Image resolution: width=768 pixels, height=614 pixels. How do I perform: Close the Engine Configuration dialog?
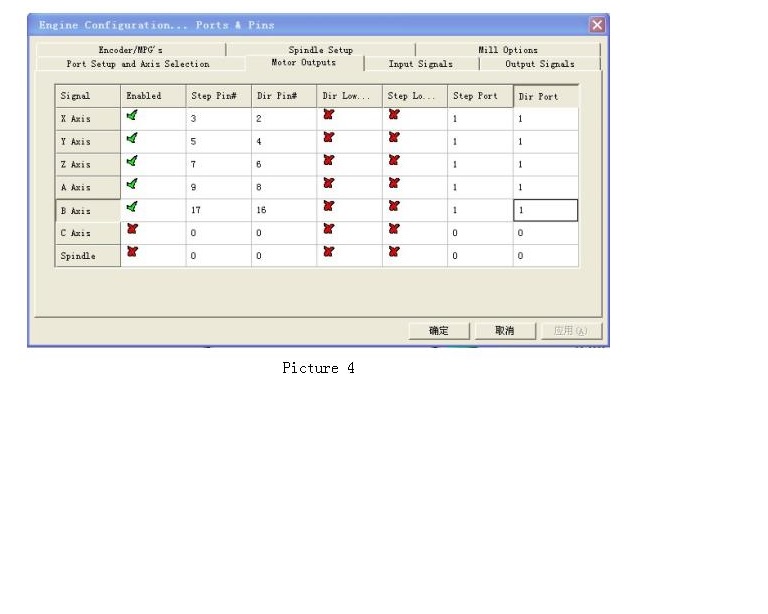pyautogui.click(x=597, y=24)
